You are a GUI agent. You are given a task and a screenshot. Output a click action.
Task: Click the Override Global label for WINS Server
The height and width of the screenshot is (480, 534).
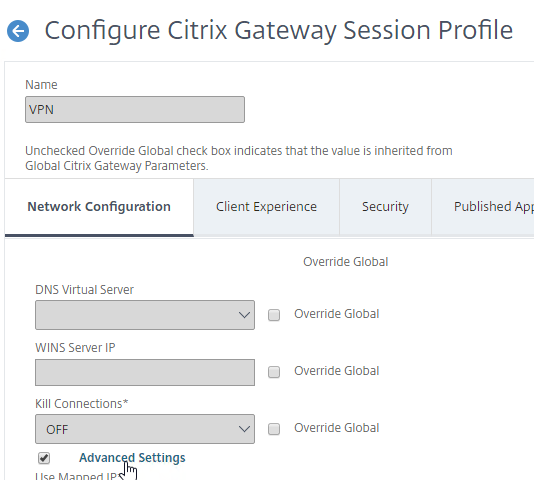click(336, 371)
